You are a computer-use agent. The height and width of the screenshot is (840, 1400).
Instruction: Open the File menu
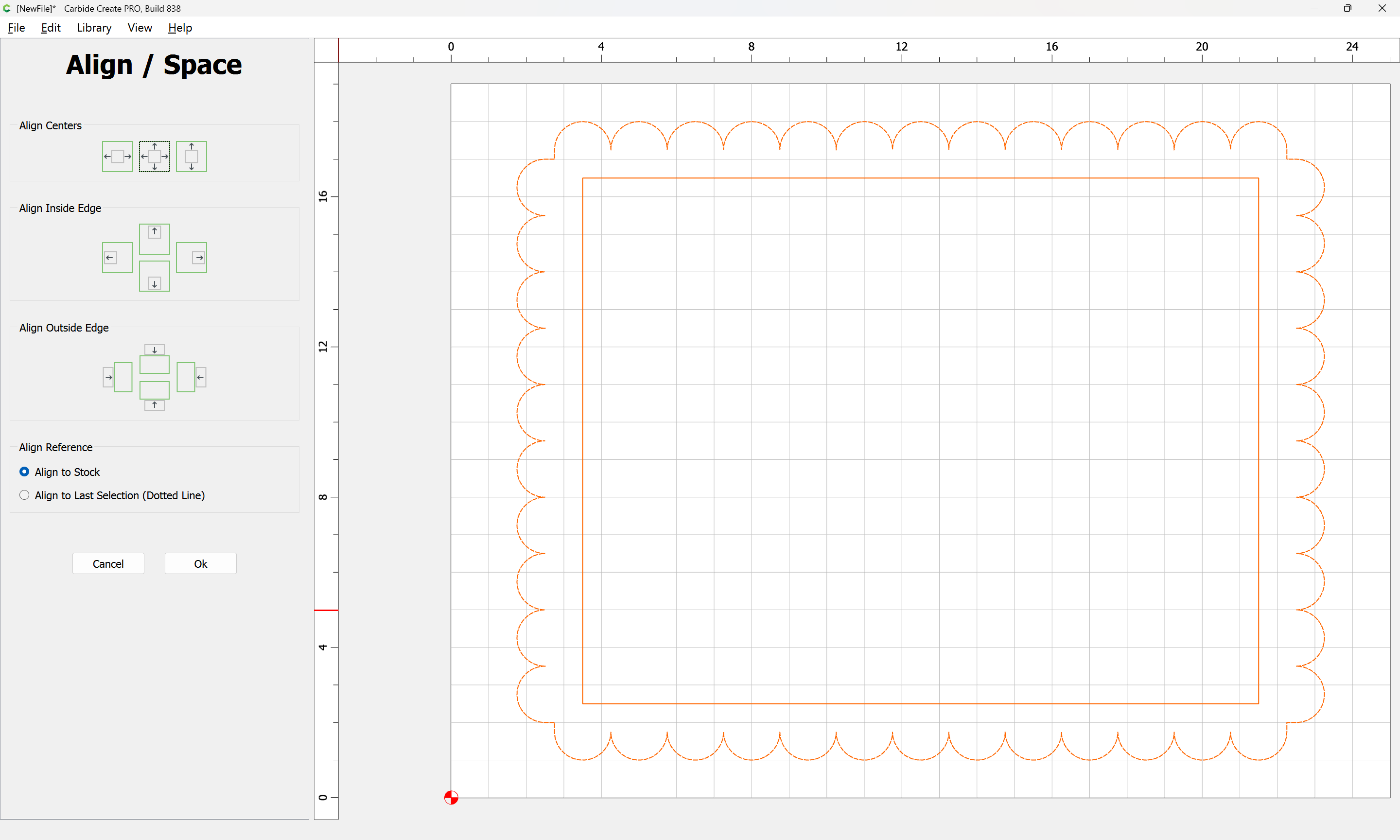coord(16,28)
